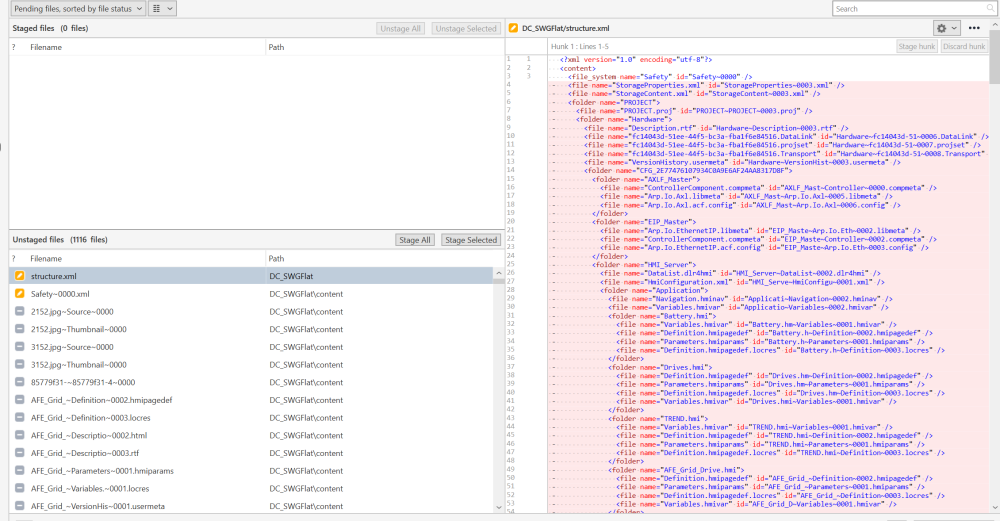Open the diff settings gear dropdown
This screenshot has width=1000, height=521.
tap(946, 28)
